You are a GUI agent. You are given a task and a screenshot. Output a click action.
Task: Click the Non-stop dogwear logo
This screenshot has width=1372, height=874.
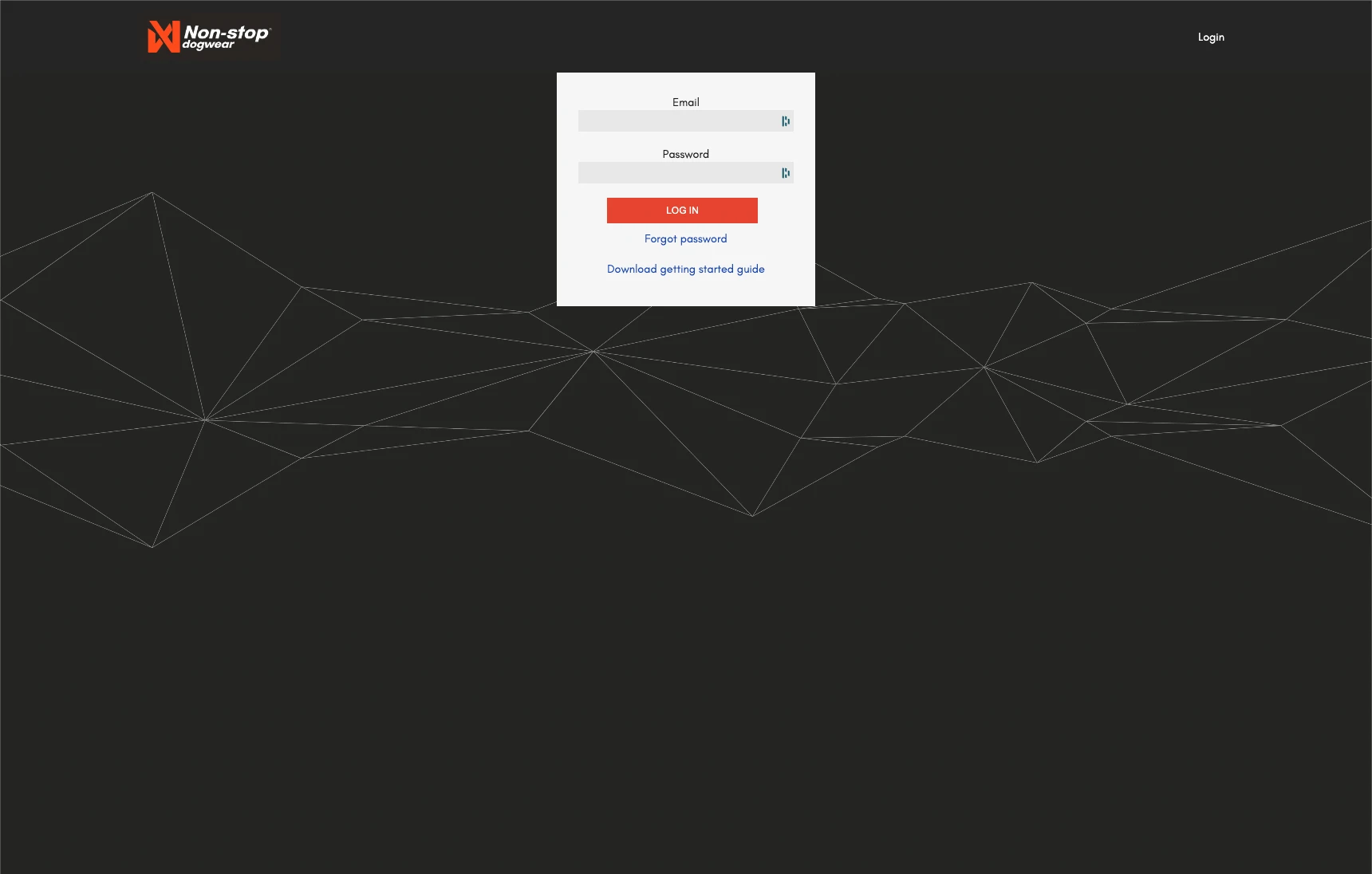(x=211, y=37)
